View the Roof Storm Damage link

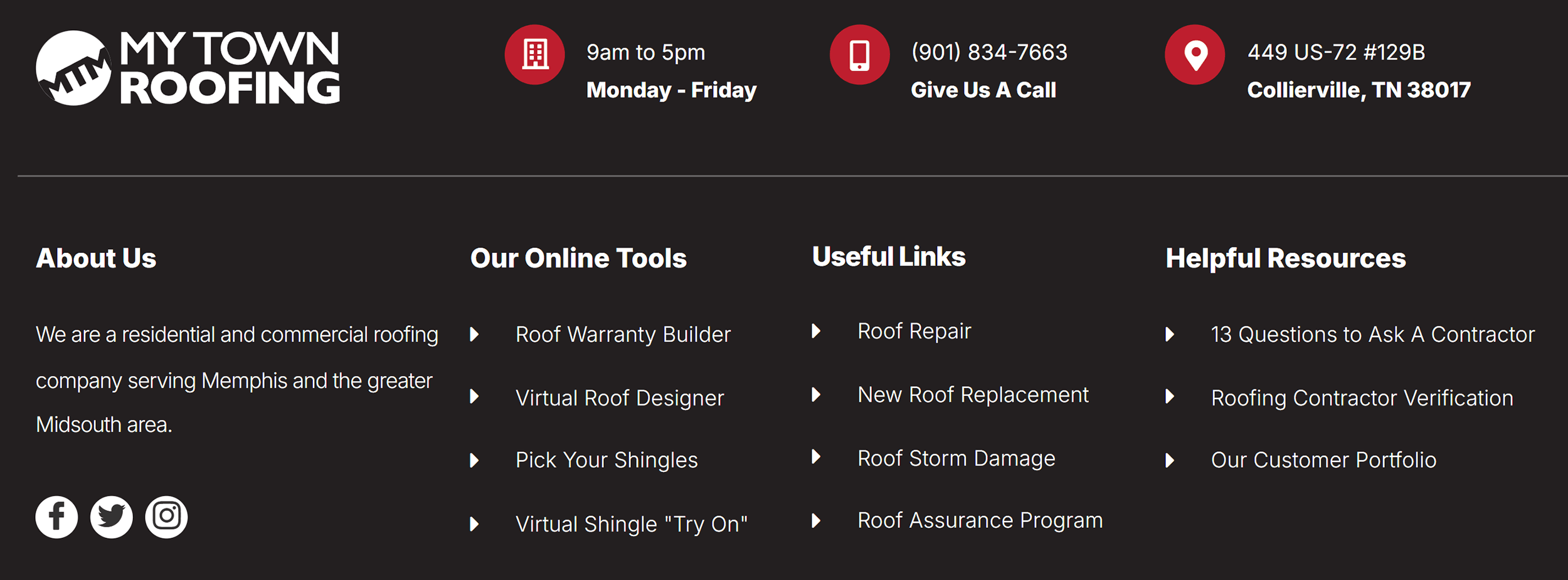point(956,458)
